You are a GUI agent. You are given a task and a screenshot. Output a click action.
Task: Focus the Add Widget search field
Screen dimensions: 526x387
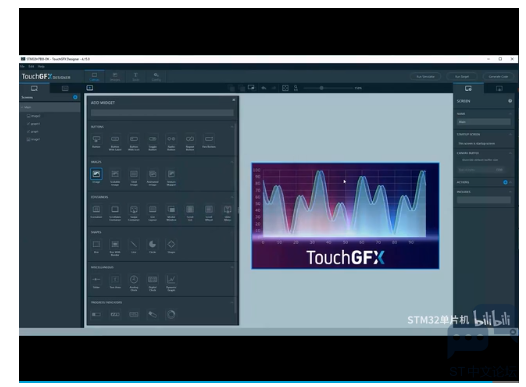[x=162, y=113]
